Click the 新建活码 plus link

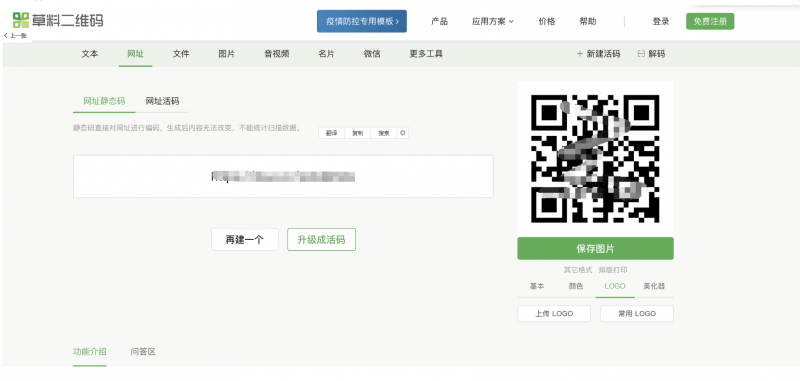(x=598, y=54)
